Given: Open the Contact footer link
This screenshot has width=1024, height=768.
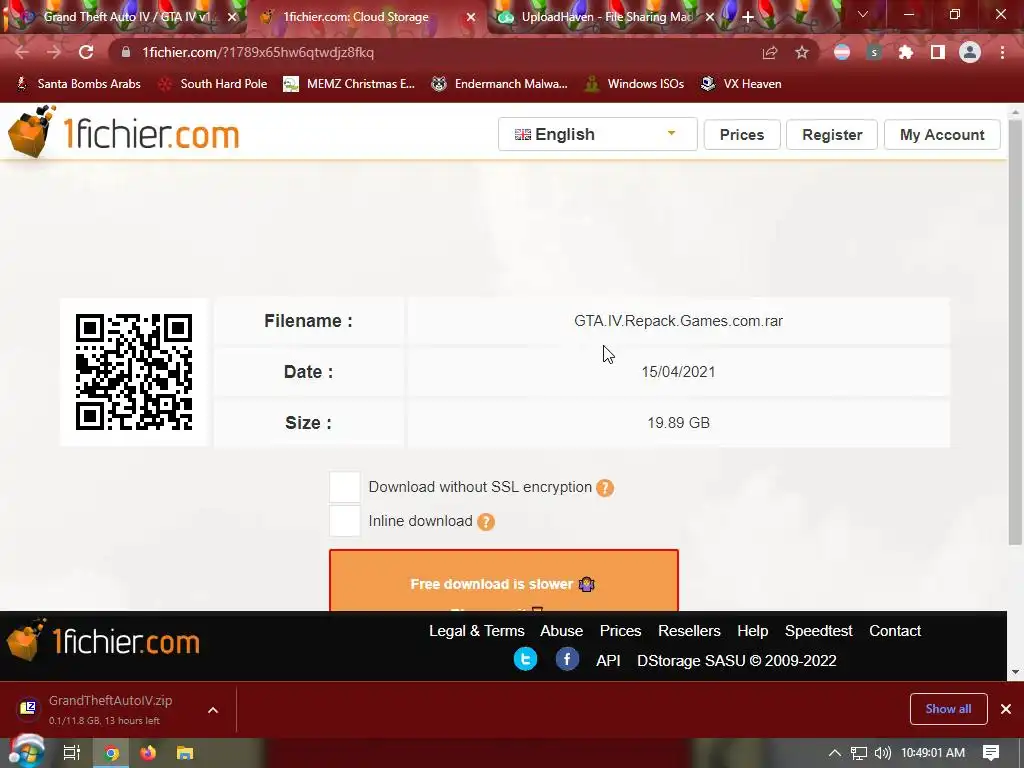Looking at the screenshot, I should [895, 631].
